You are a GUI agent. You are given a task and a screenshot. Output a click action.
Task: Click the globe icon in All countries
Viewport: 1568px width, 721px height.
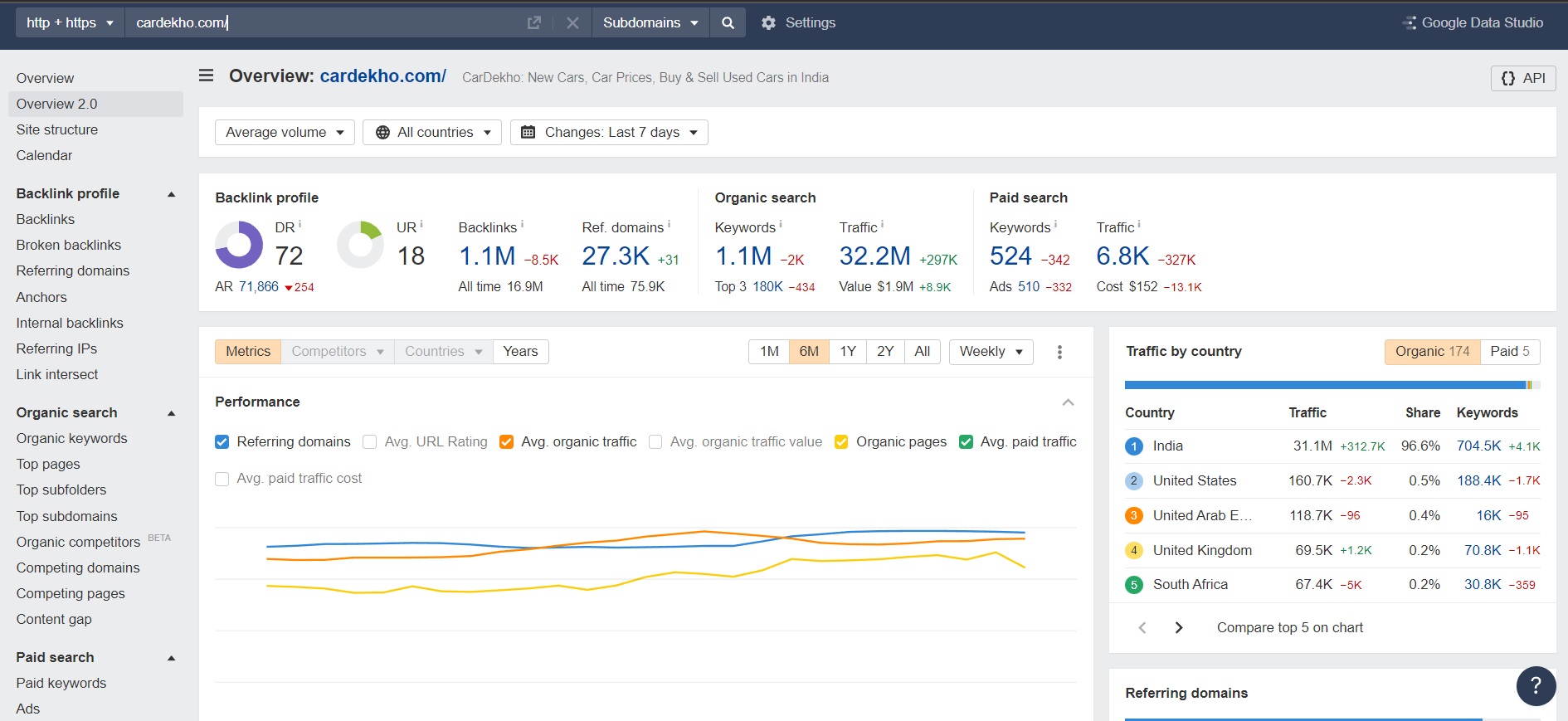(382, 133)
